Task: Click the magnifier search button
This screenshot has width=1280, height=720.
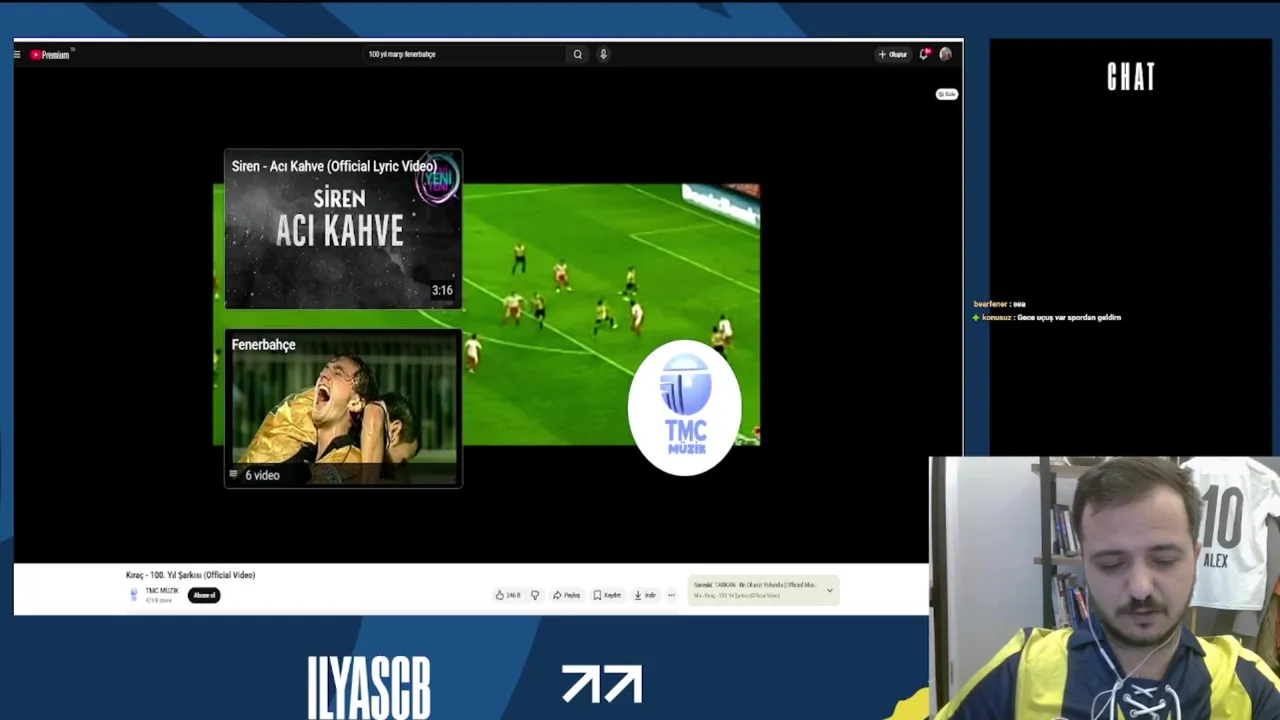Action: coord(577,55)
